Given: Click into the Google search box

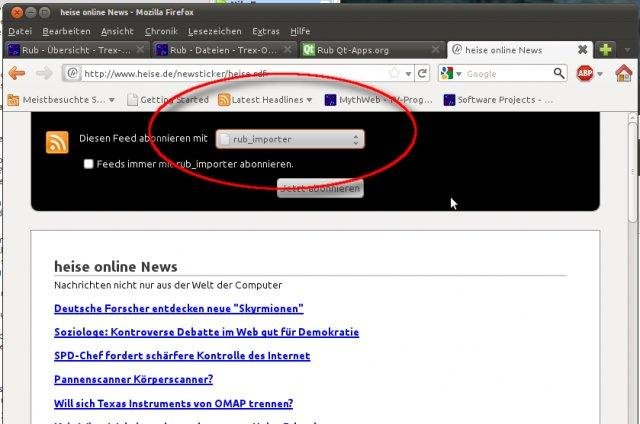Looking at the screenshot, I should (x=508, y=74).
